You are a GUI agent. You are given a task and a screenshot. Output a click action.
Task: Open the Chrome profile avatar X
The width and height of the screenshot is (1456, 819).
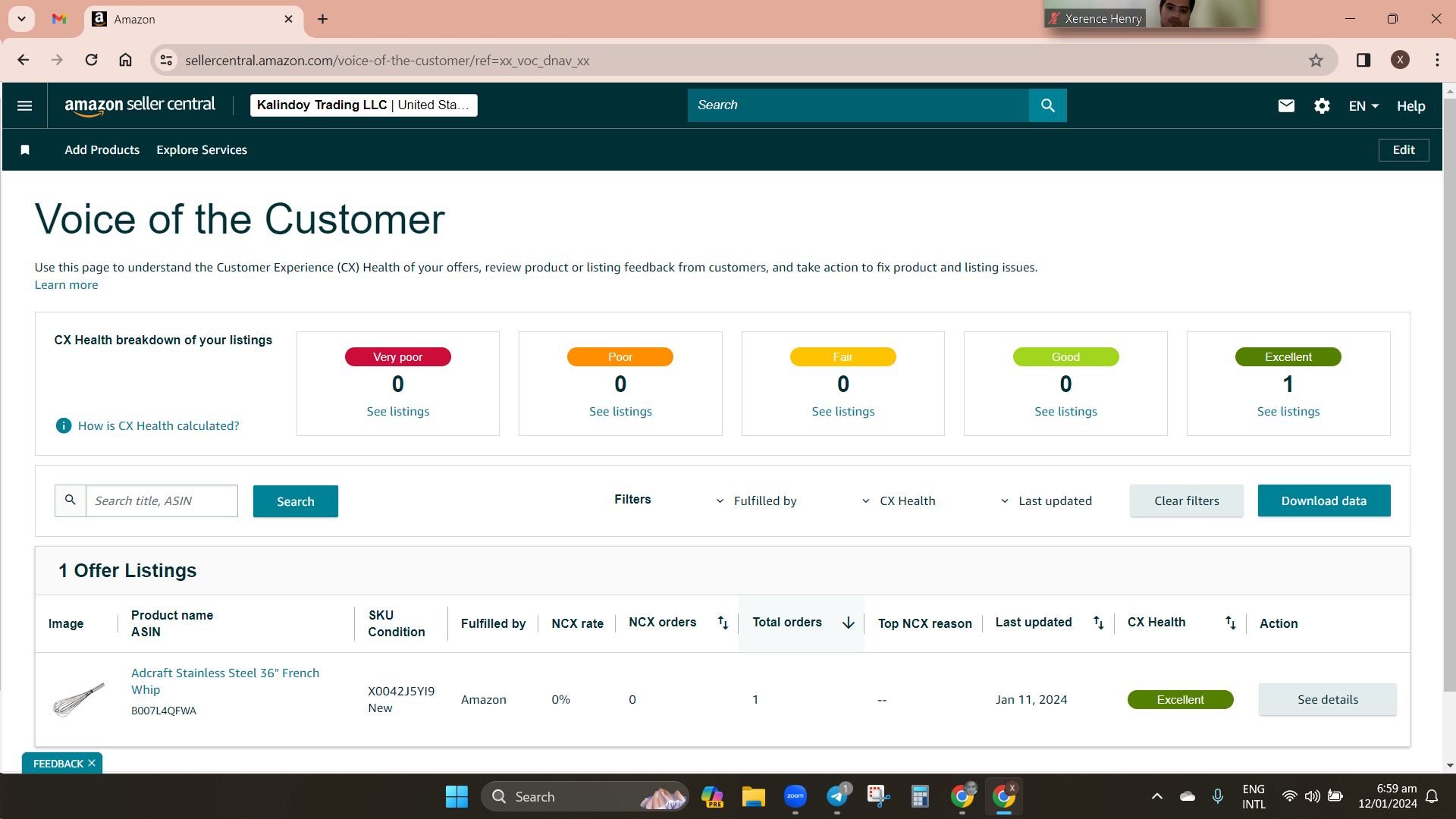1400,60
